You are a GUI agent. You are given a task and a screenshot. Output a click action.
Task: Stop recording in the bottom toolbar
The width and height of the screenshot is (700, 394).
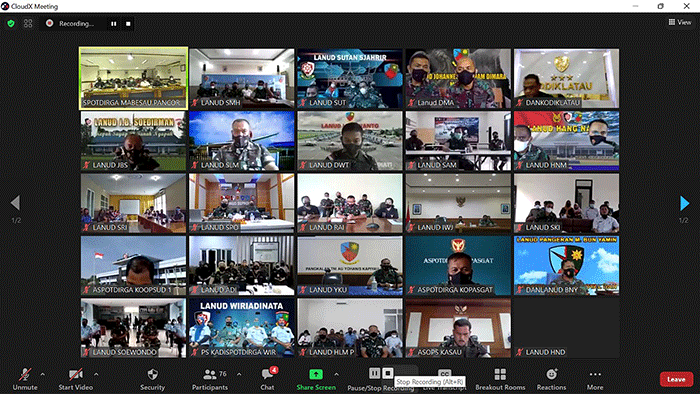(388, 373)
